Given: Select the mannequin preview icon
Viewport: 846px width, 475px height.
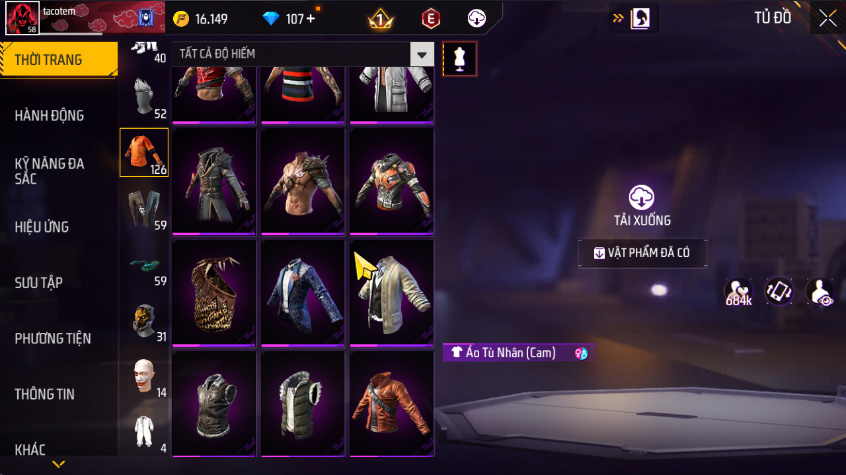Looking at the screenshot, I should coord(459,58).
